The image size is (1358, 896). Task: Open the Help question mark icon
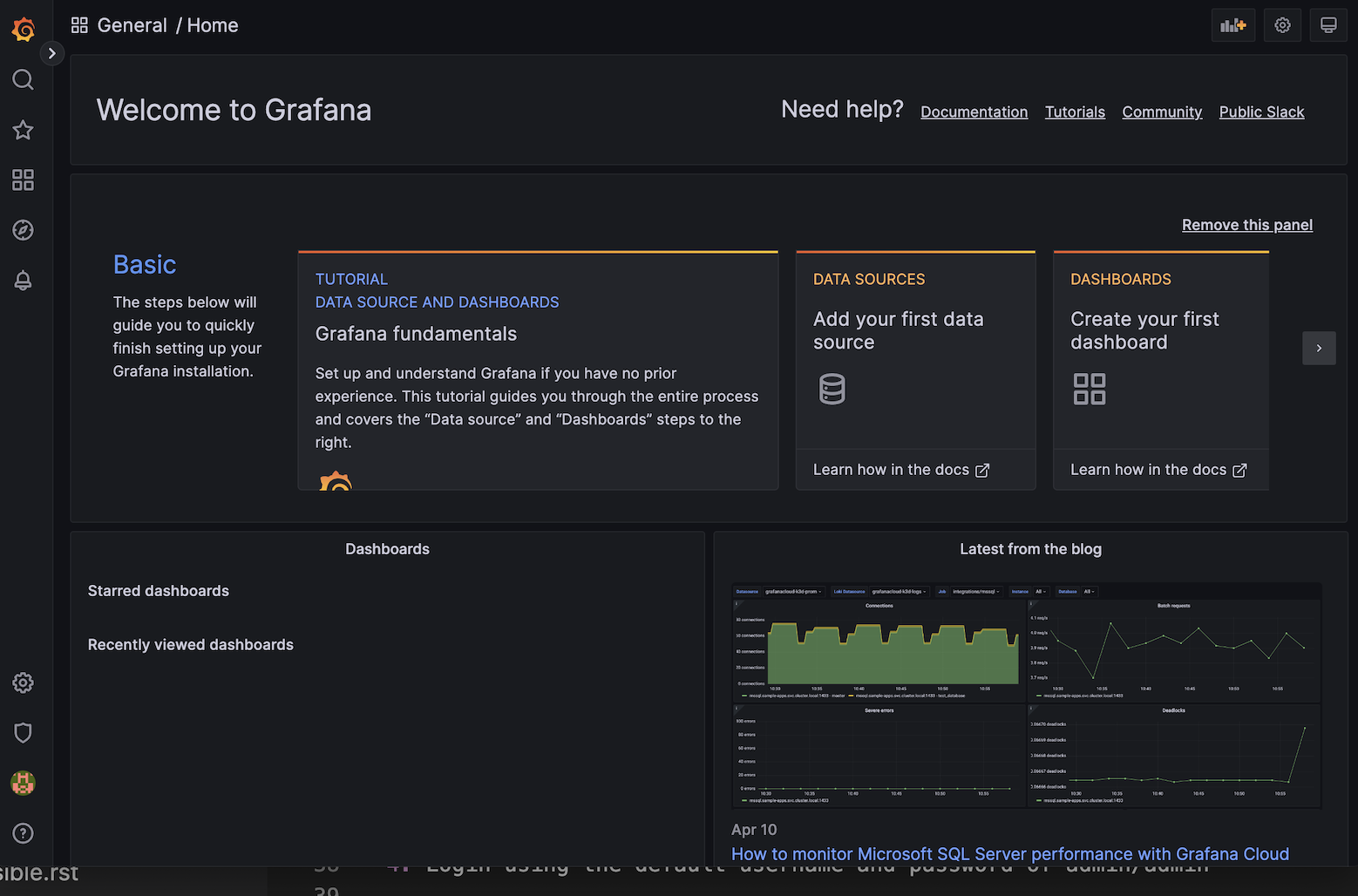(x=24, y=833)
